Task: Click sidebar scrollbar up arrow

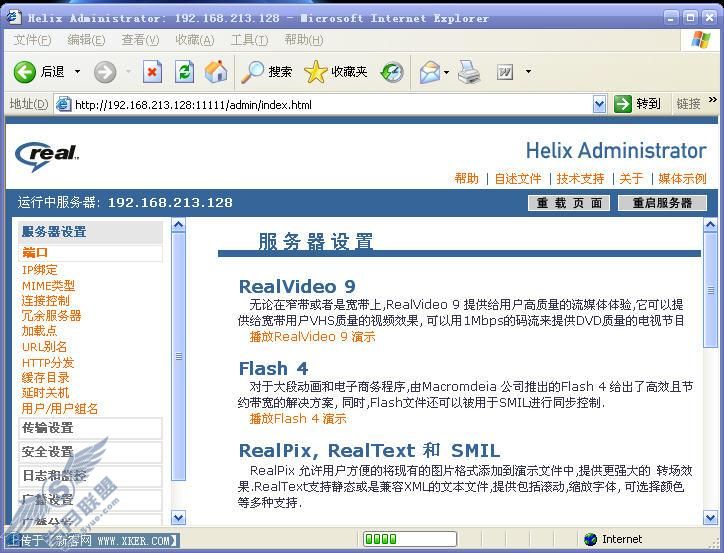Action: (178, 225)
